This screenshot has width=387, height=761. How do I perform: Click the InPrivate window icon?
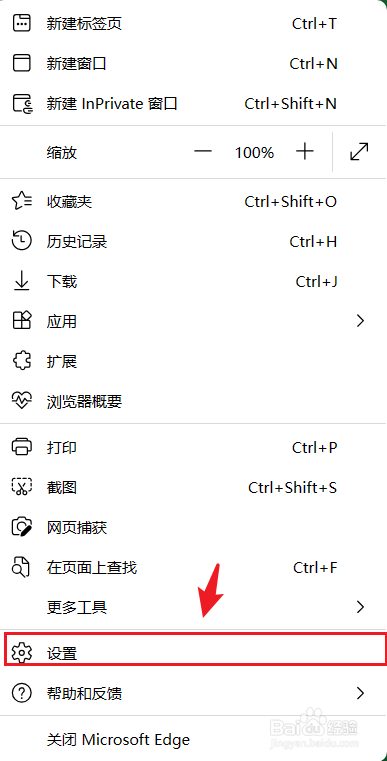pyautogui.click(x=22, y=103)
